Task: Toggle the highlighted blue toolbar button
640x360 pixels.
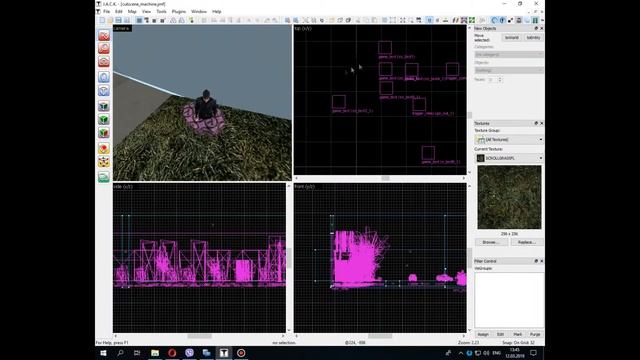Action: coord(429,20)
